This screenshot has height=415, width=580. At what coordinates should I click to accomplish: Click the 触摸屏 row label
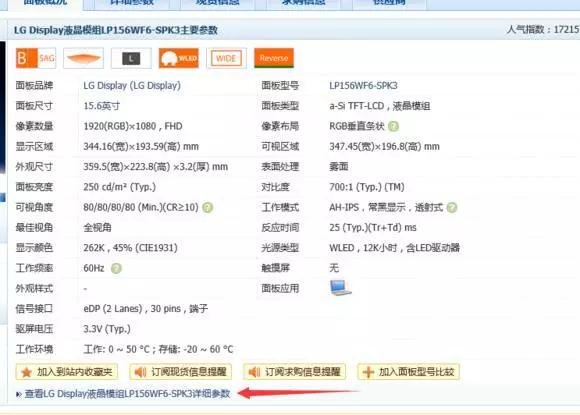pos(275,268)
